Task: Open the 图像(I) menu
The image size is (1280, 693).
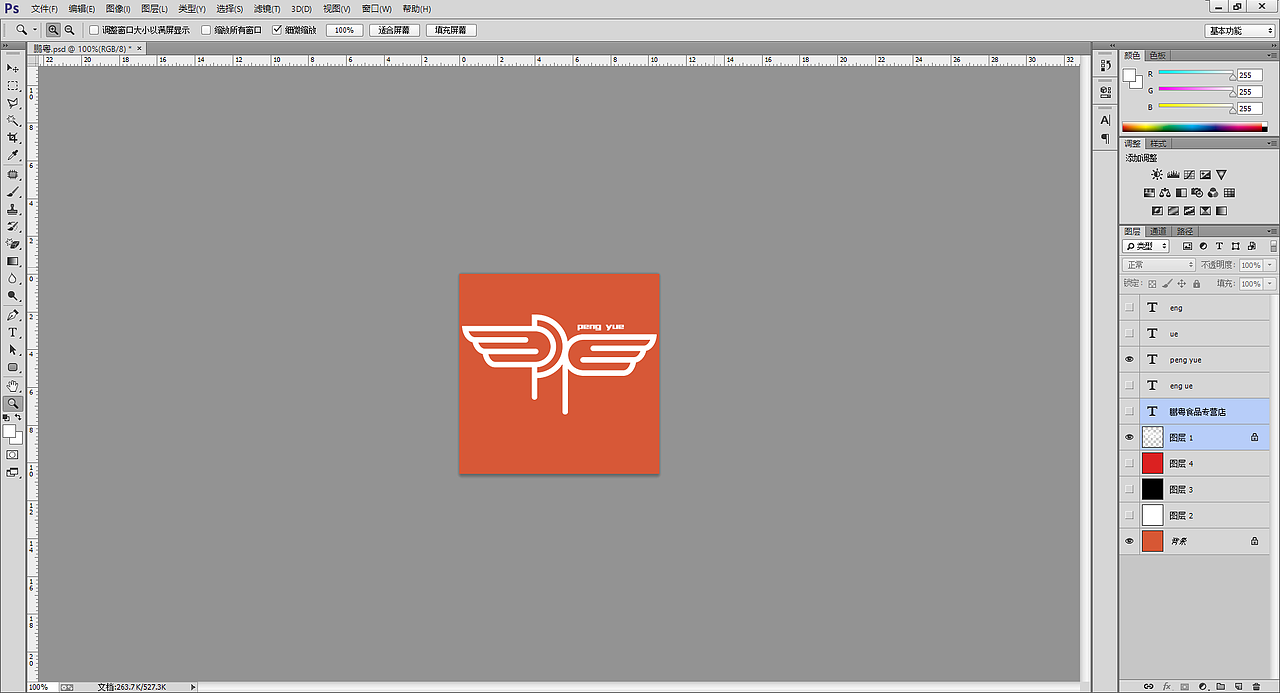Action: pos(118,8)
